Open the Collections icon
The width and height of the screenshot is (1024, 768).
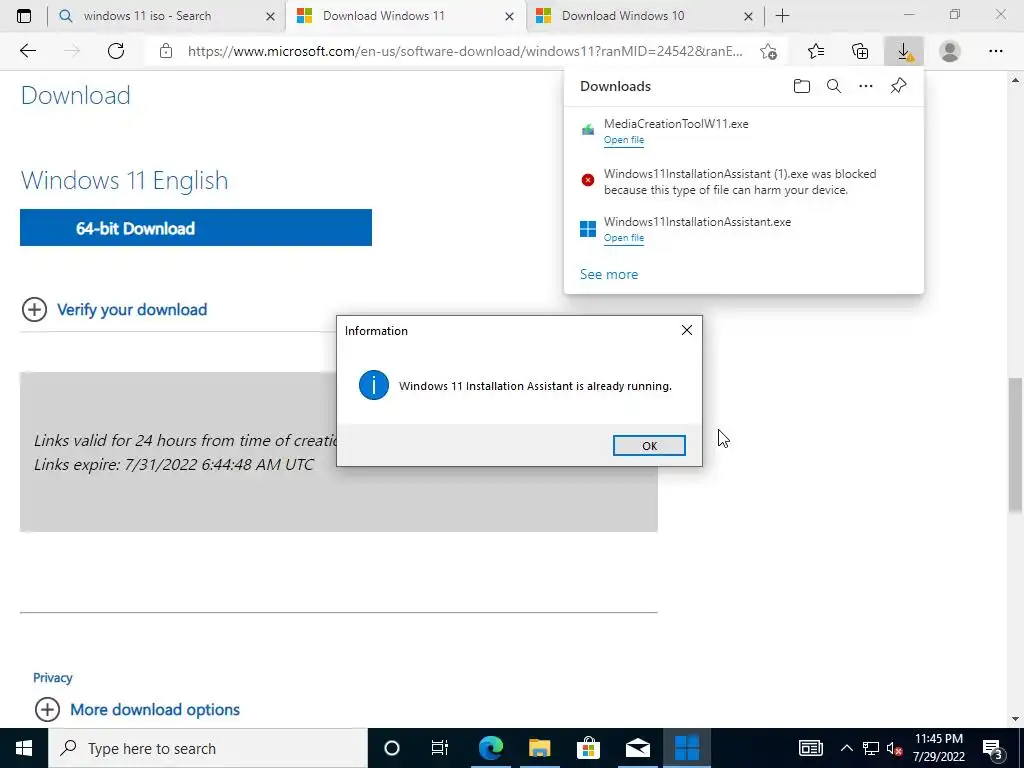(860, 51)
